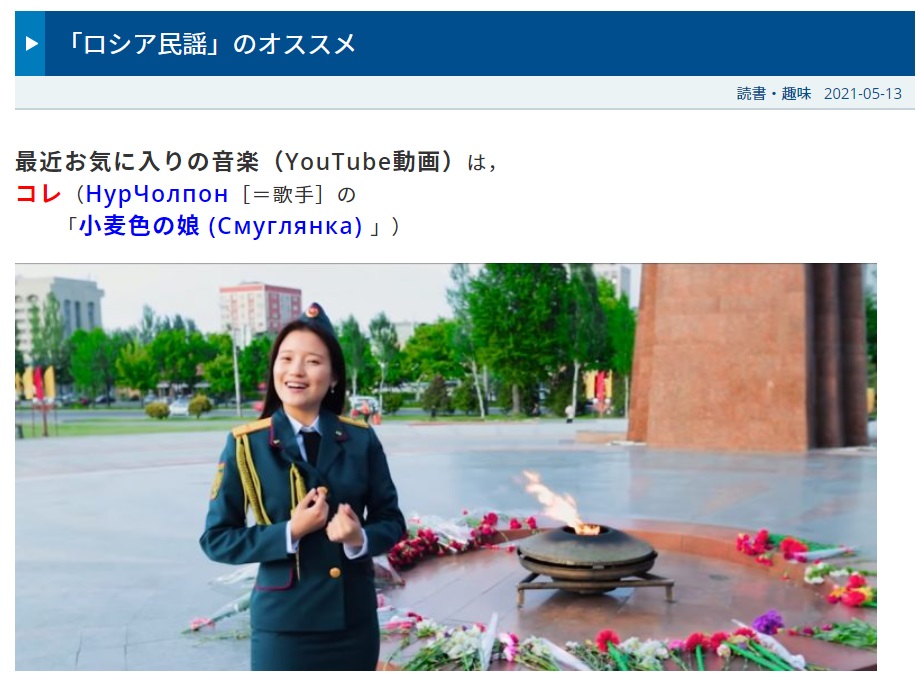This screenshot has width=921, height=679.
Task: Open the 小麦色の娘 (Смуглянка) song link
Action: (x=221, y=226)
